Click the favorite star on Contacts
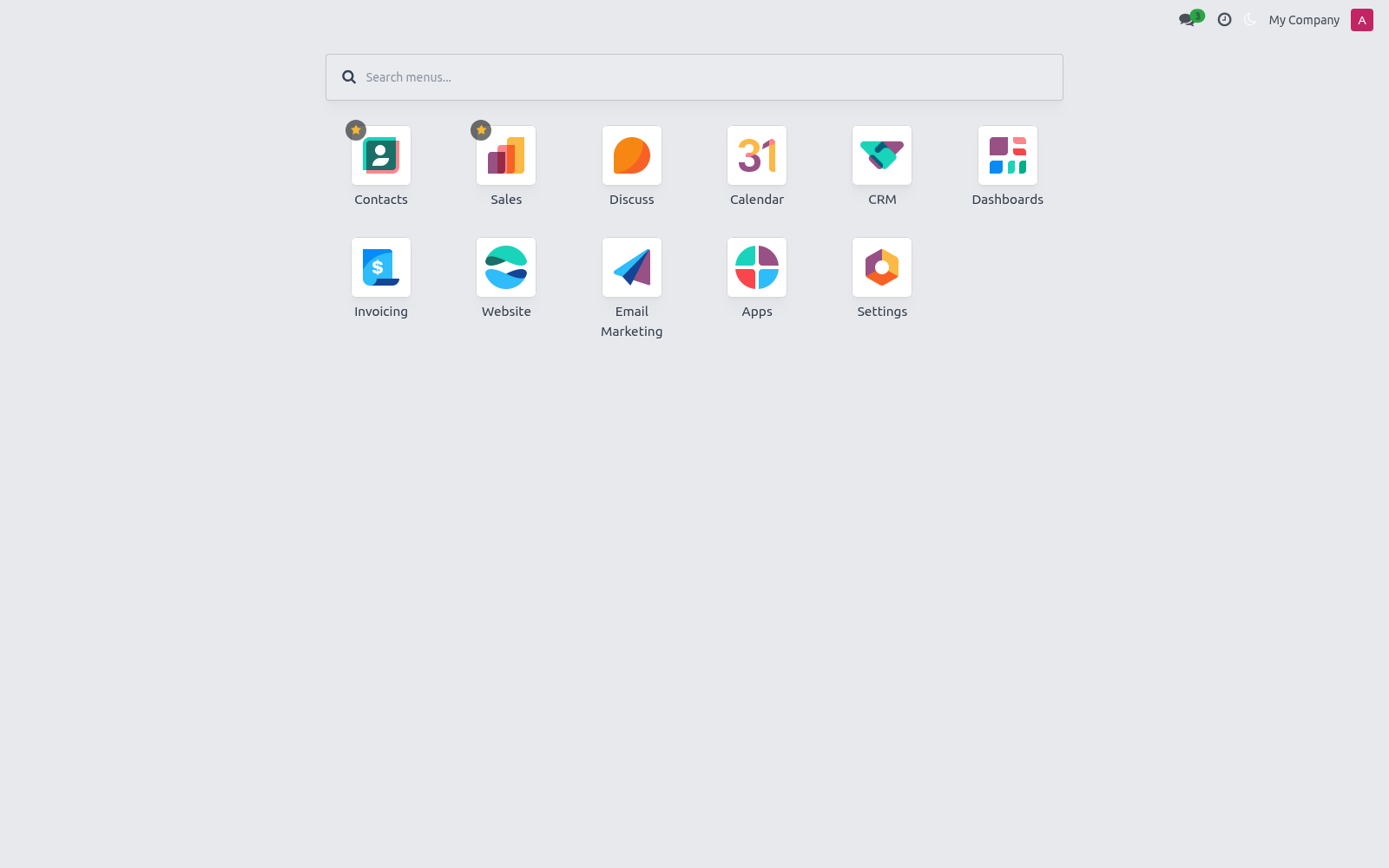 [x=356, y=130]
